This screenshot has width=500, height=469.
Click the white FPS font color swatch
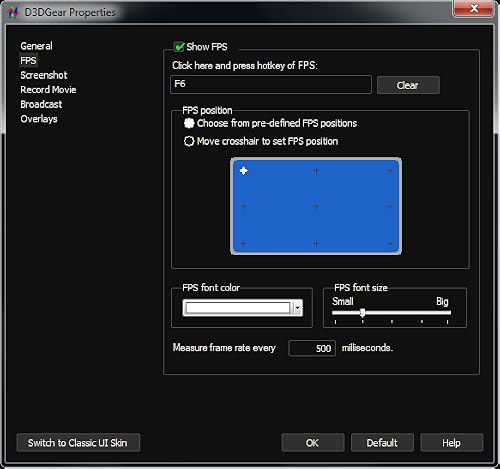click(x=238, y=308)
